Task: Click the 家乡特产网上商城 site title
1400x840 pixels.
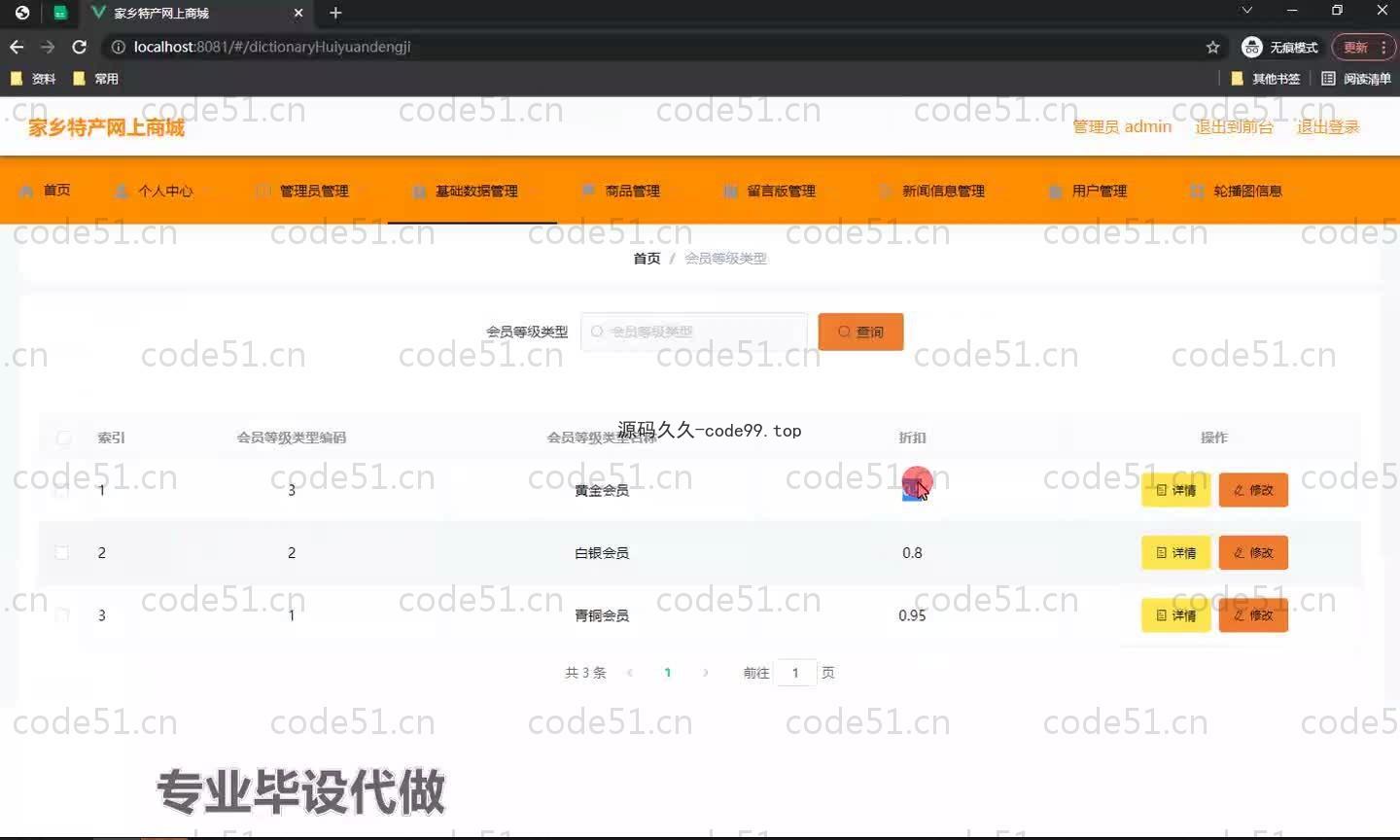Action: [106, 127]
